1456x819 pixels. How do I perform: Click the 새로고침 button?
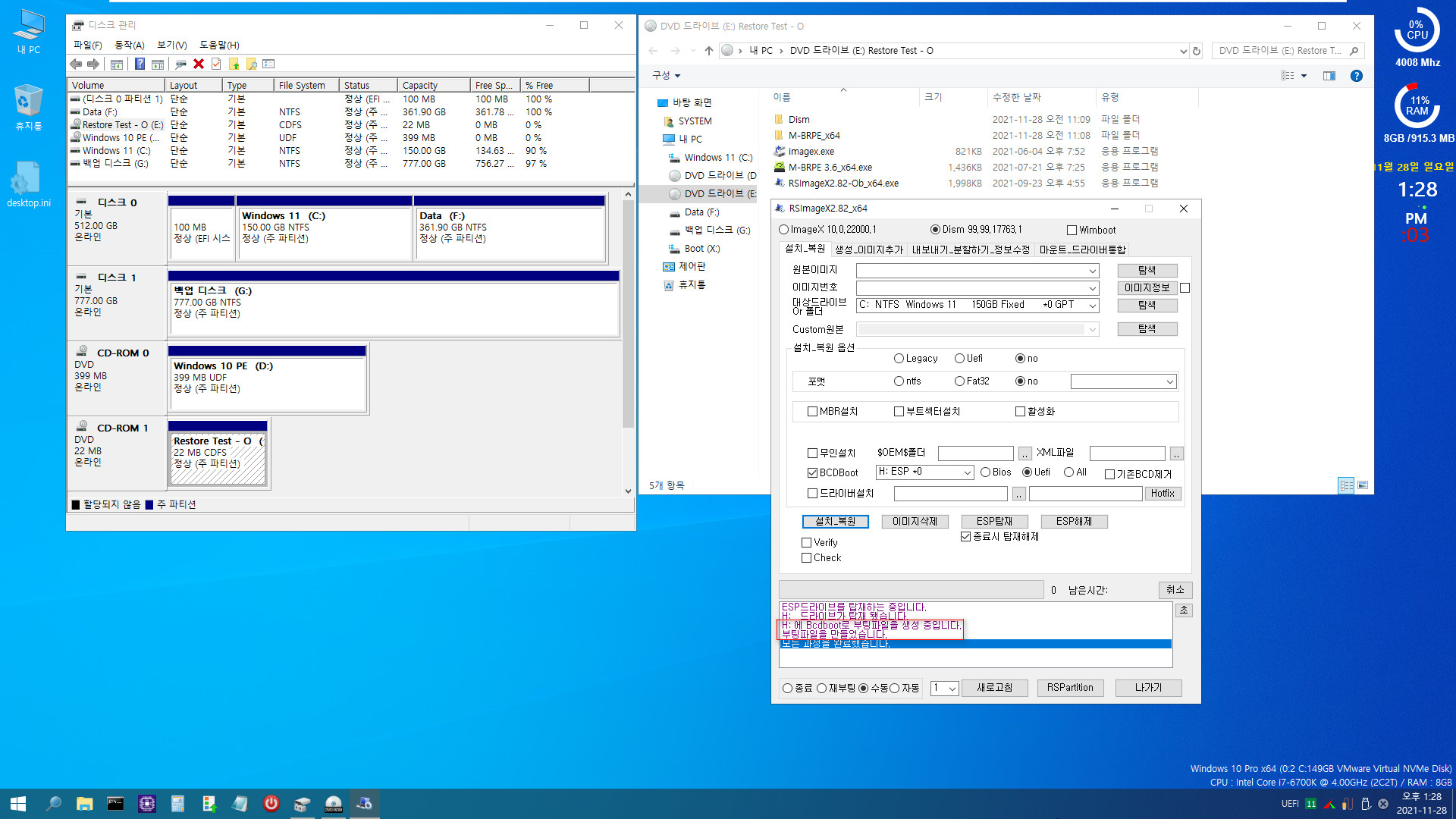click(994, 688)
